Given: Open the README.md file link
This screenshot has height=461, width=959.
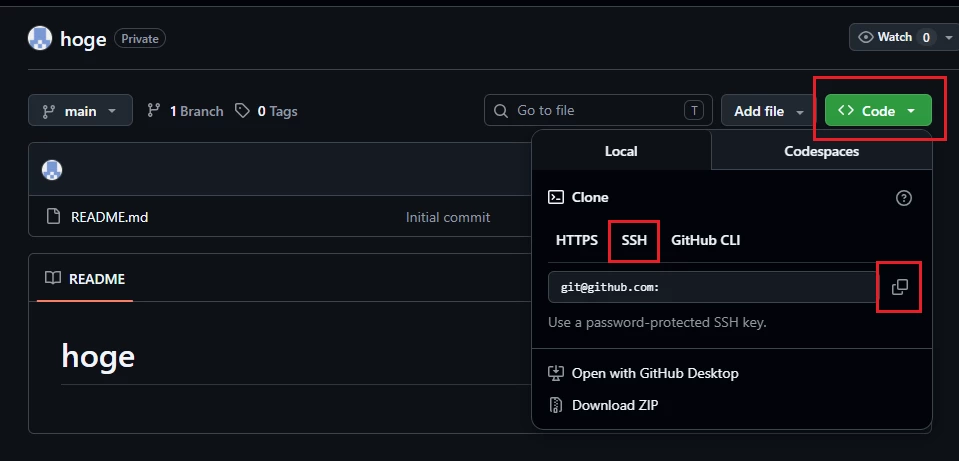Looking at the screenshot, I should (109, 216).
